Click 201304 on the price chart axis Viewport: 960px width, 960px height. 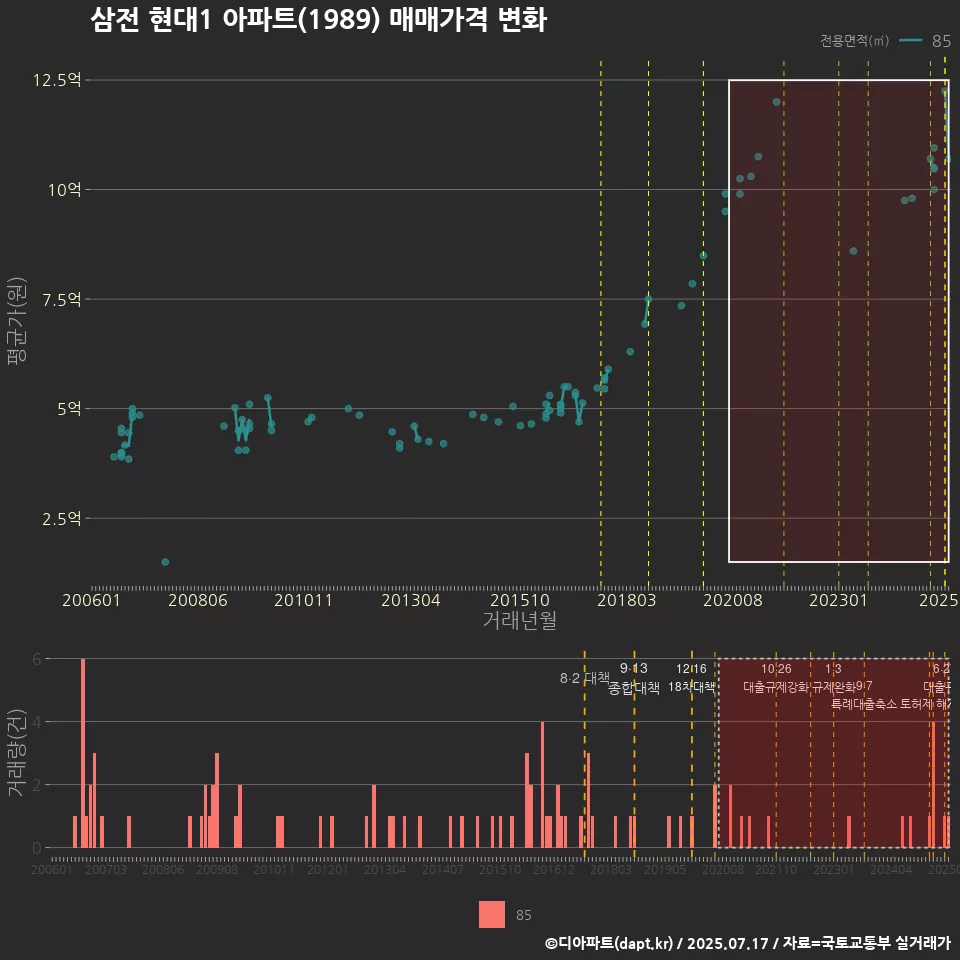pos(410,600)
